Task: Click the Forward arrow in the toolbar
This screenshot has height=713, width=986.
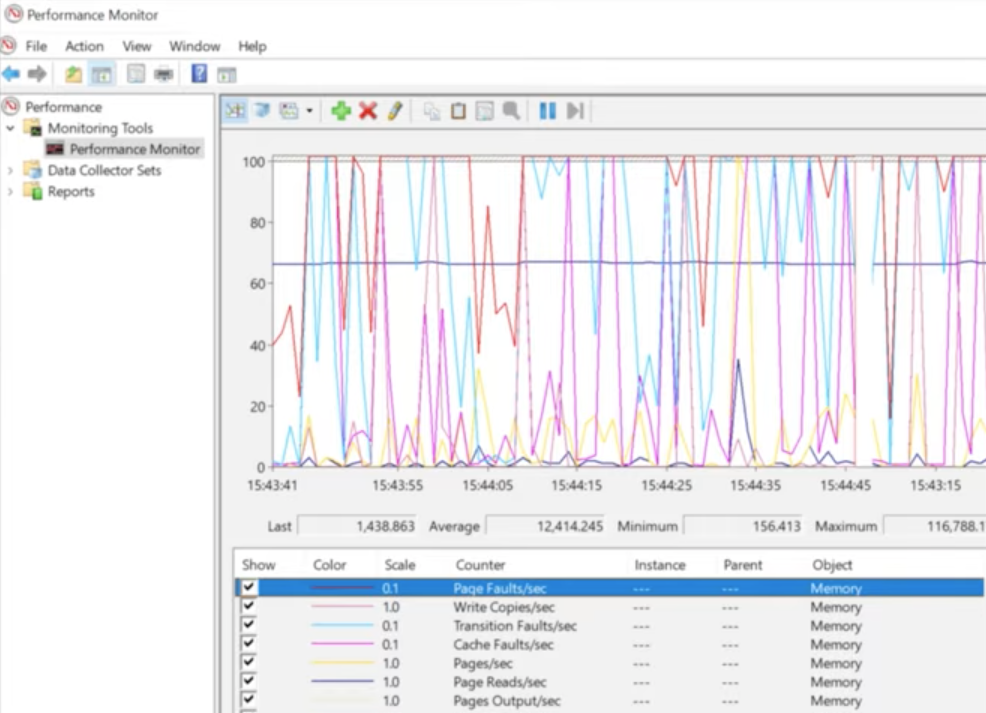Action: point(37,74)
